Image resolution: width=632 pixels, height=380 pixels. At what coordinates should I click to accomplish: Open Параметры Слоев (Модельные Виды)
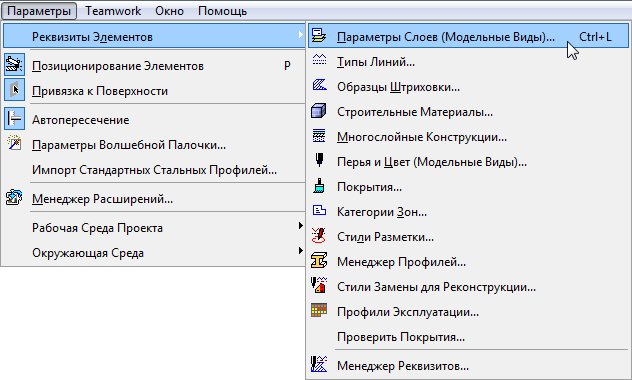coord(446,37)
